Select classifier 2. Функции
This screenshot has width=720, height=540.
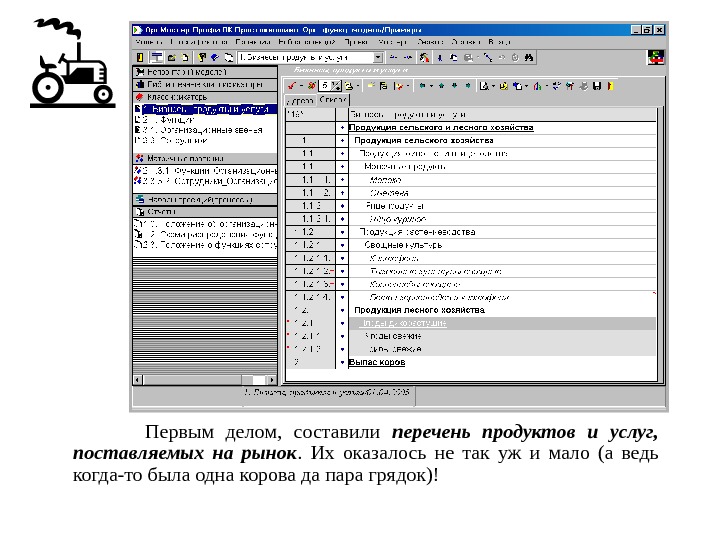point(165,120)
